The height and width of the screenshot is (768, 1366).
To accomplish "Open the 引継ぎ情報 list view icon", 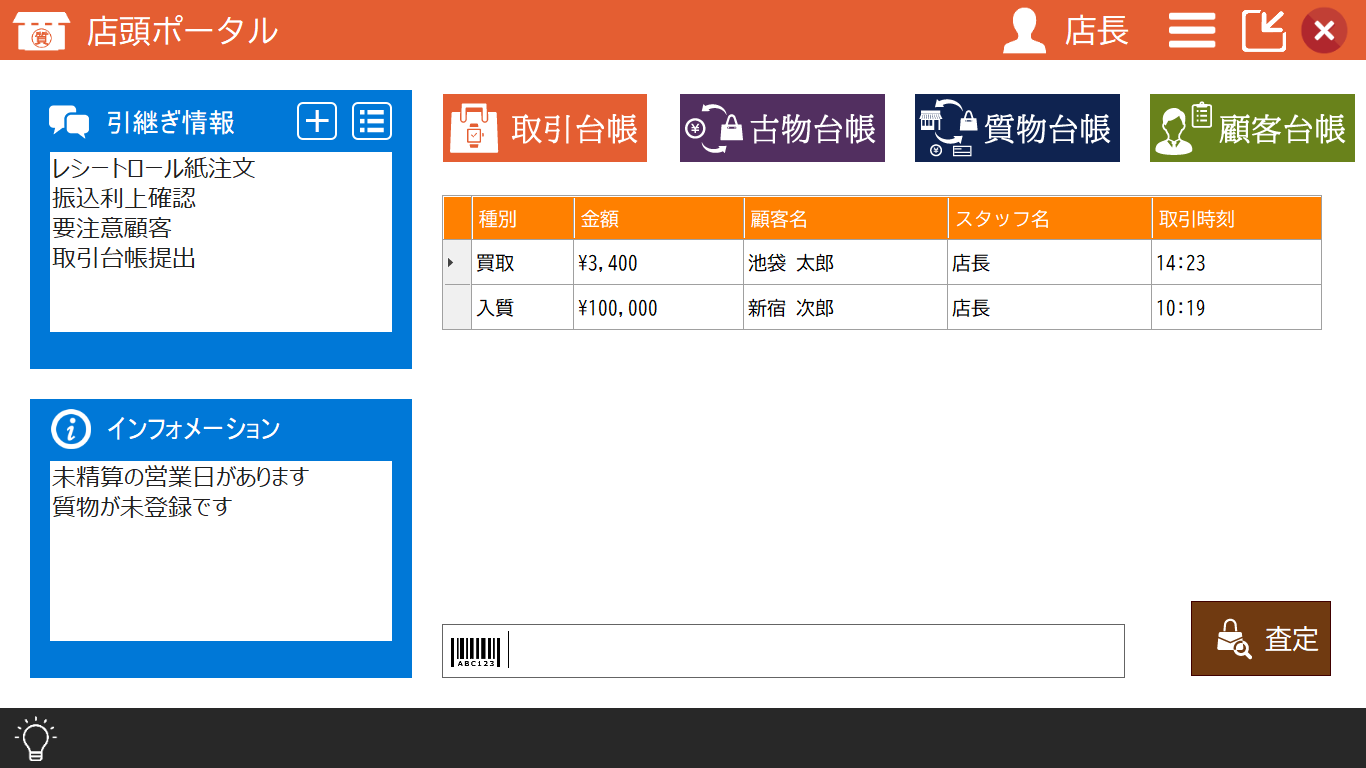I will (x=372, y=121).
